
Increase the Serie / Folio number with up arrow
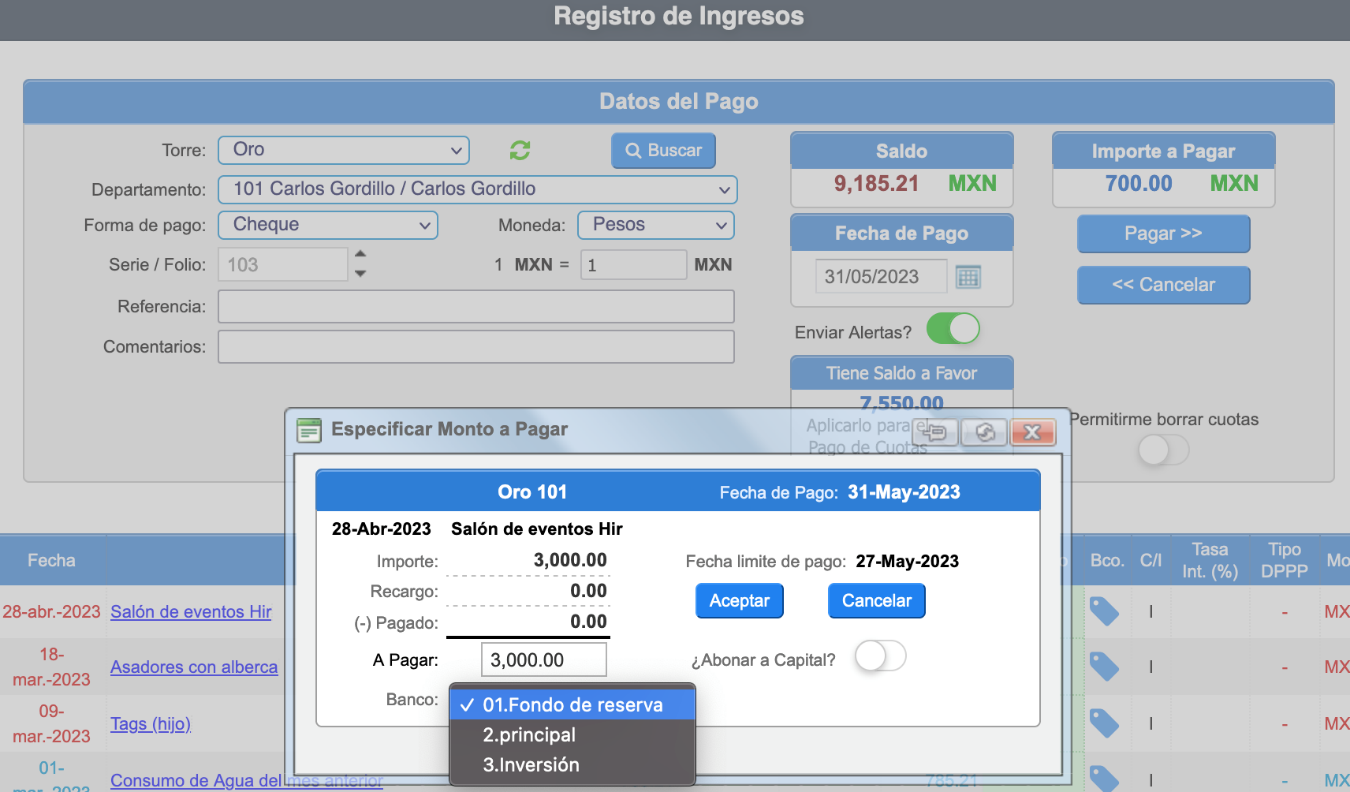tap(361, 255)
